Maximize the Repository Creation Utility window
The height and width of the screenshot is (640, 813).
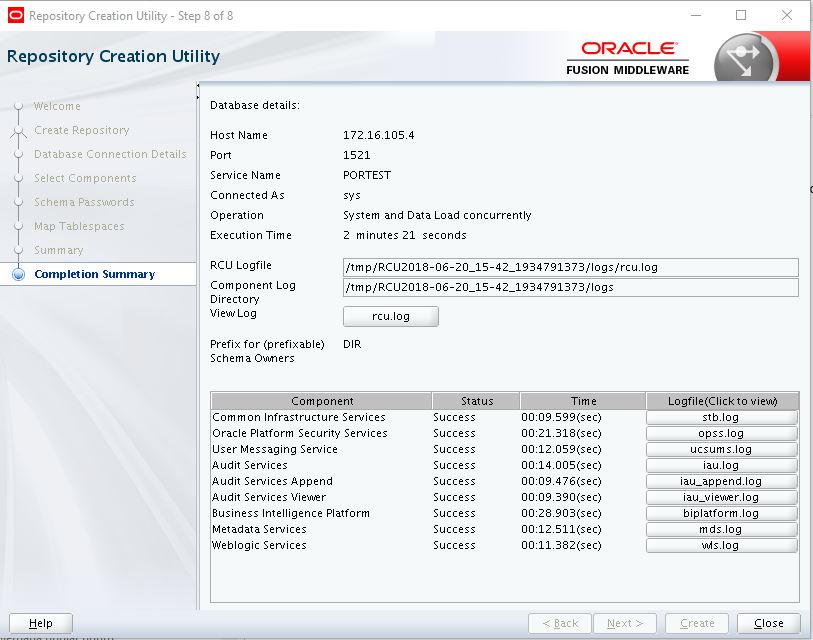point(741,16)
